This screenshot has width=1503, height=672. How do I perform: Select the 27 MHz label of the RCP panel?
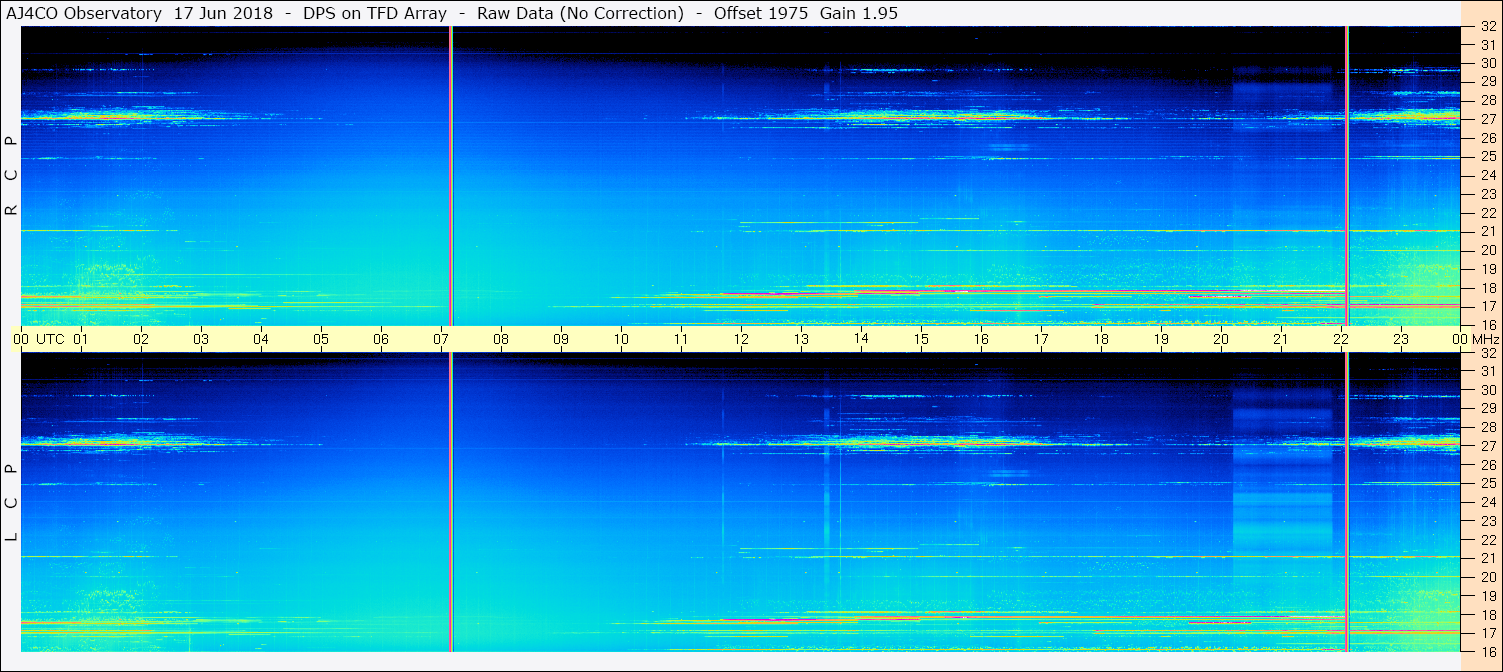[1488, 119]
